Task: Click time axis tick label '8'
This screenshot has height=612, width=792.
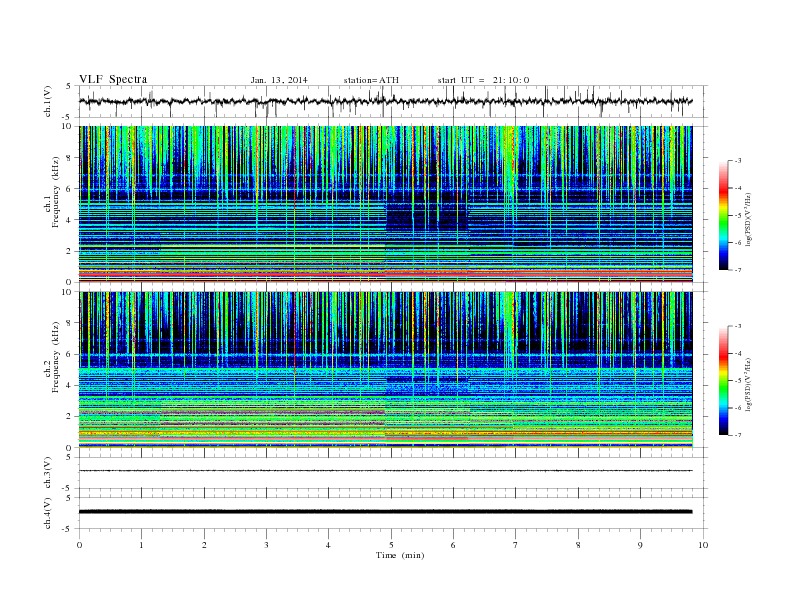Action: [x=578, y=545]
